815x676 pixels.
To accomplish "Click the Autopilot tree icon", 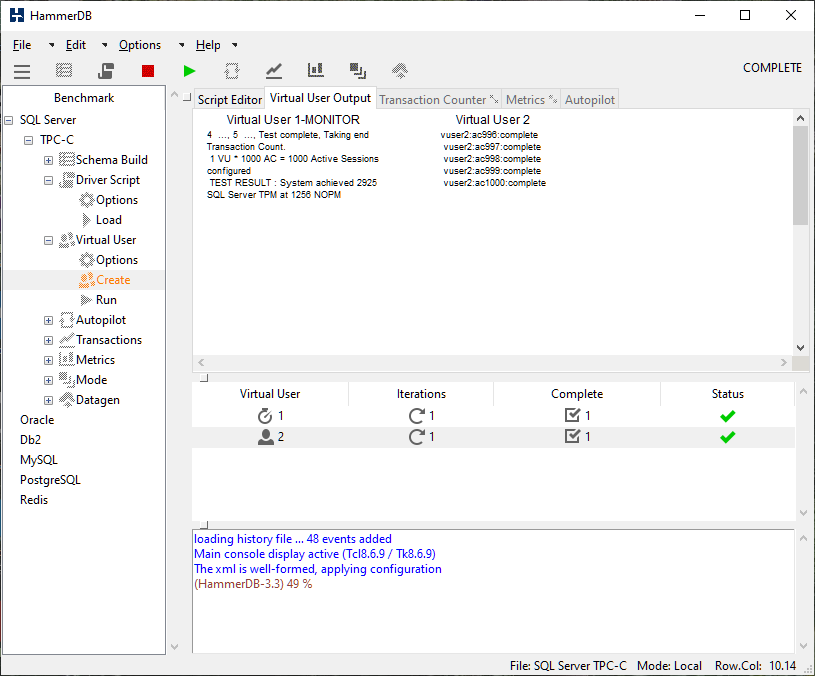I will [67, 320].
